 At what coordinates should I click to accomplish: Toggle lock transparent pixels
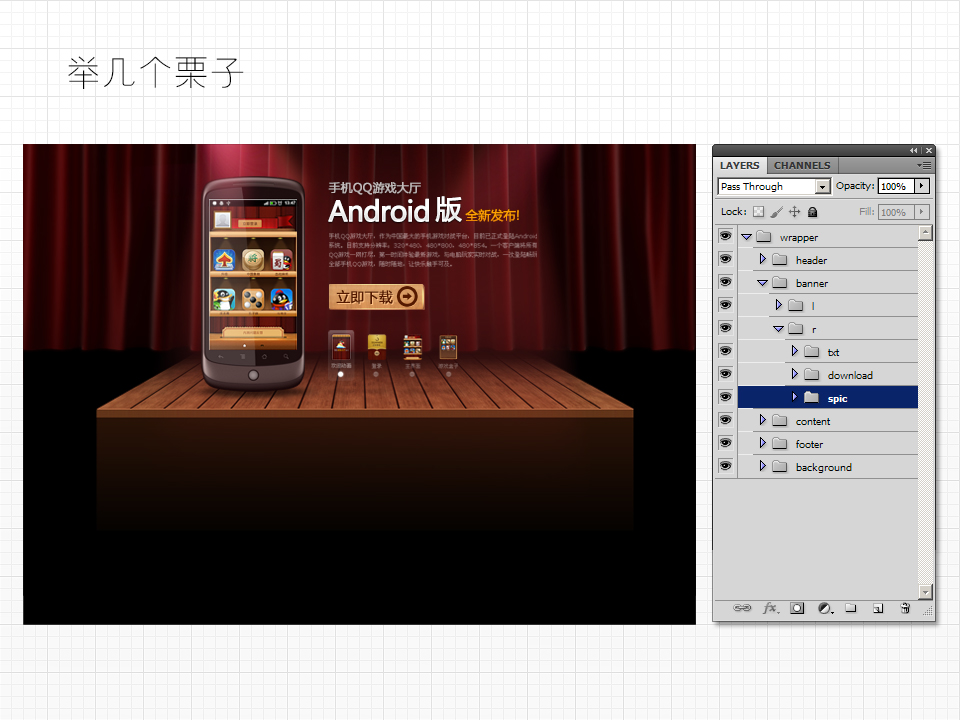click(x=758, y=212)
